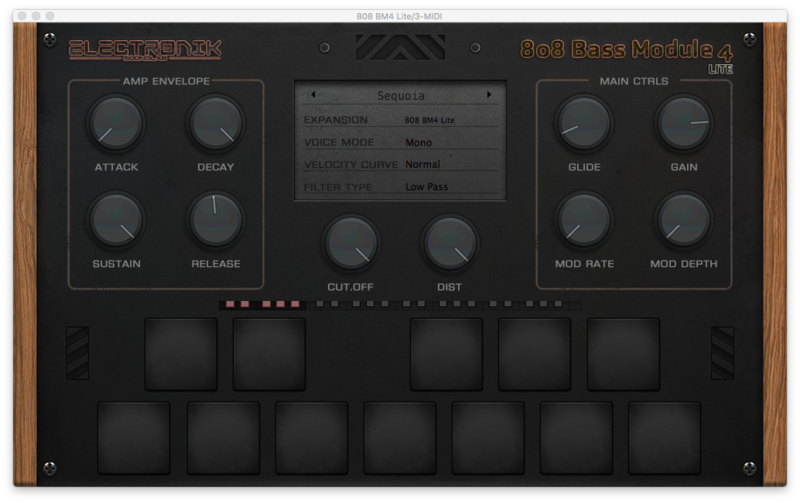
Task: Click the small LED left of emblem
Action: coord(324,48)
